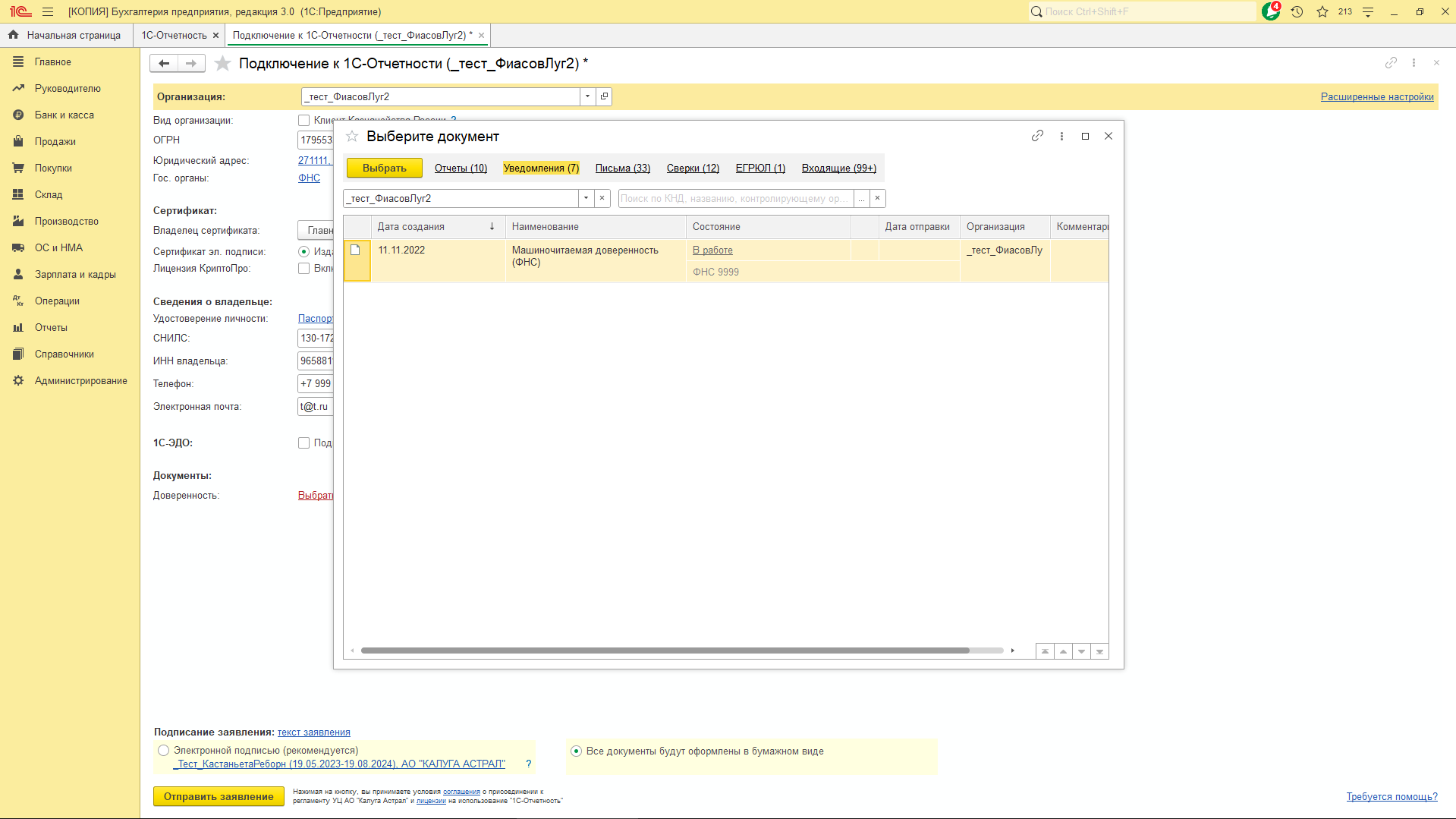The width and height of the screenshot is (1456, 819).
Task: Open the service settings lines icon in title bar
Action: tap(1368, 11)
